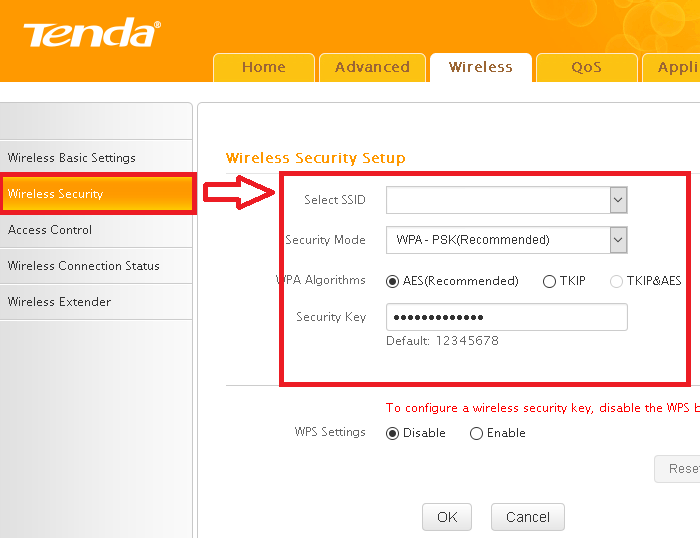Screen dimensions: 700x538
Task: View Wireless Connection Status
Action: point(96,266)
